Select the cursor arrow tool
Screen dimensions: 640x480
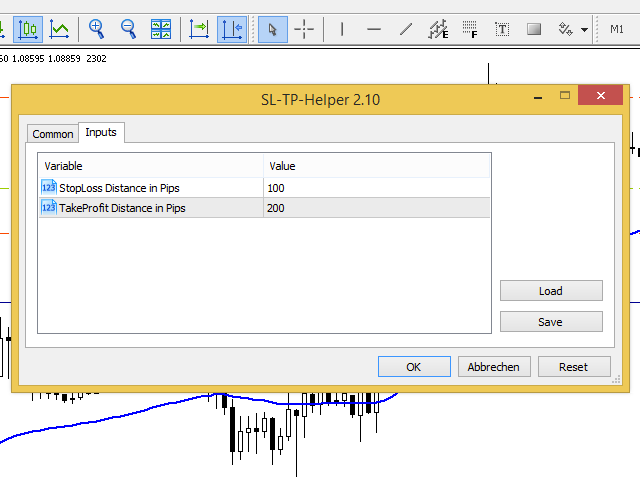click(273, 29)
